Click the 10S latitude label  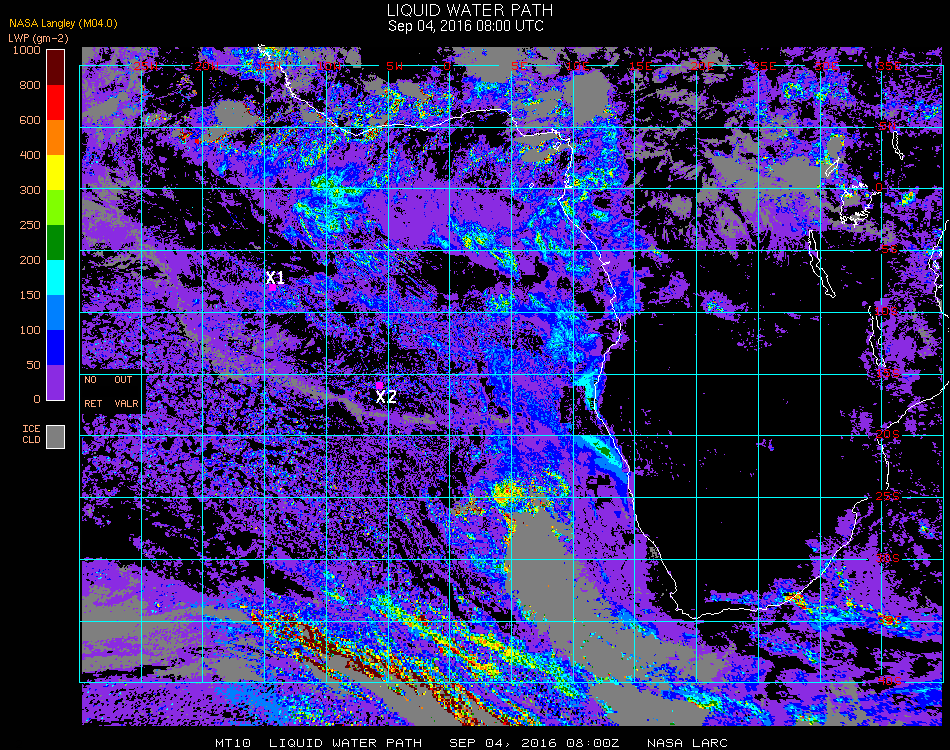point(886,311)
